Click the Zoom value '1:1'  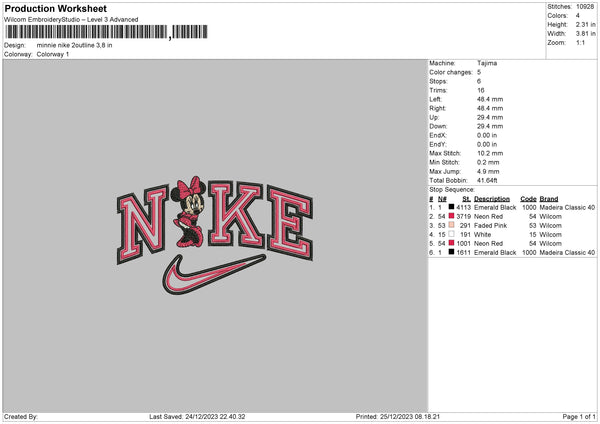click(x=580, y=42)
